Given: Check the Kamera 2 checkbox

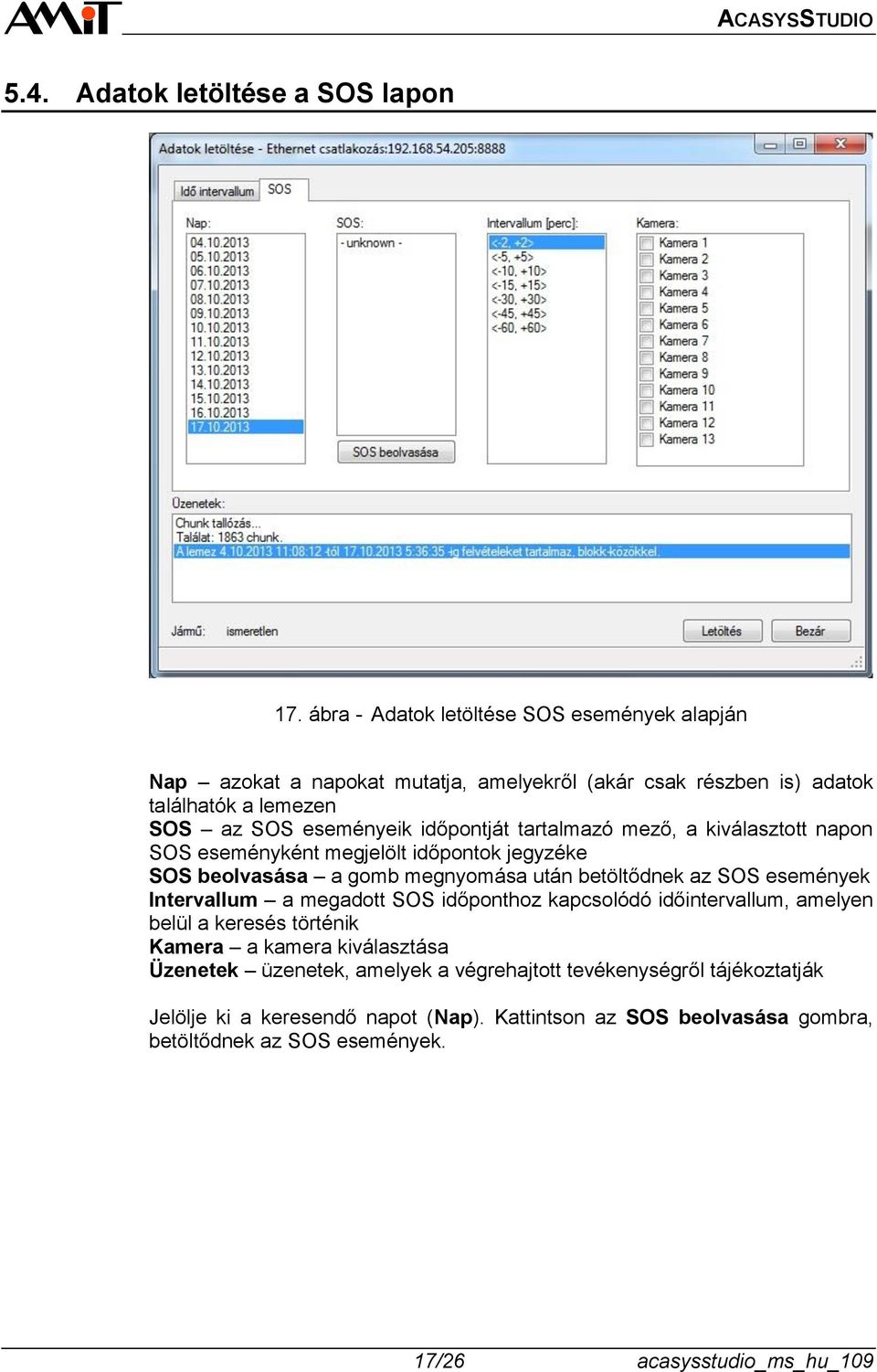Looking at the screenshot, I should tap(647, 260).
